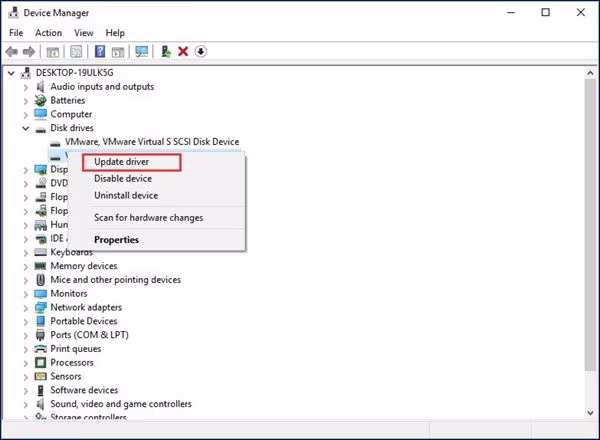Click the Show/Hide console tree toolbar icon
This screenshot has width=600, height=440.
pos(52,52)
